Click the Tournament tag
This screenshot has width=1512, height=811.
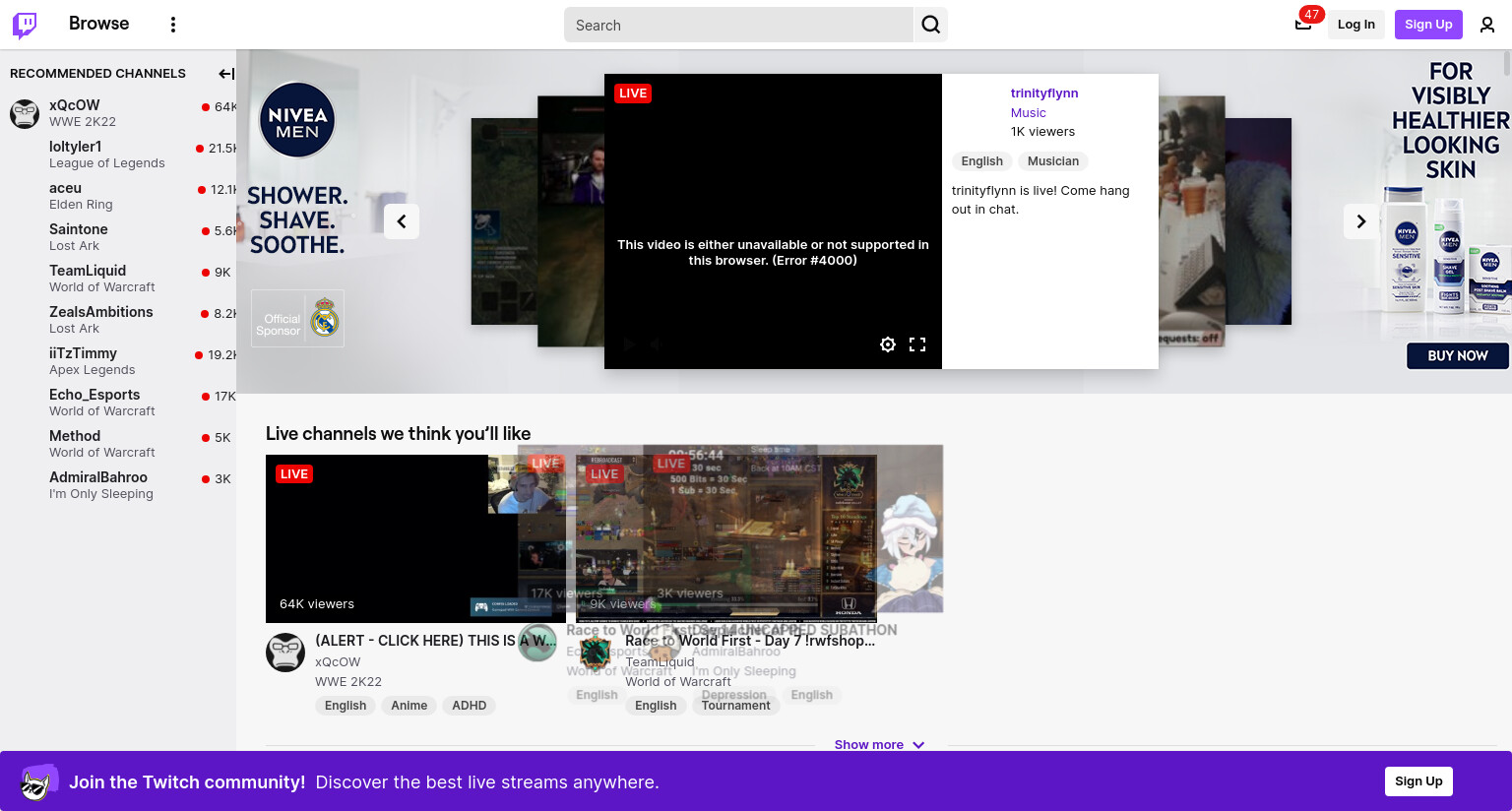(736, 706)
